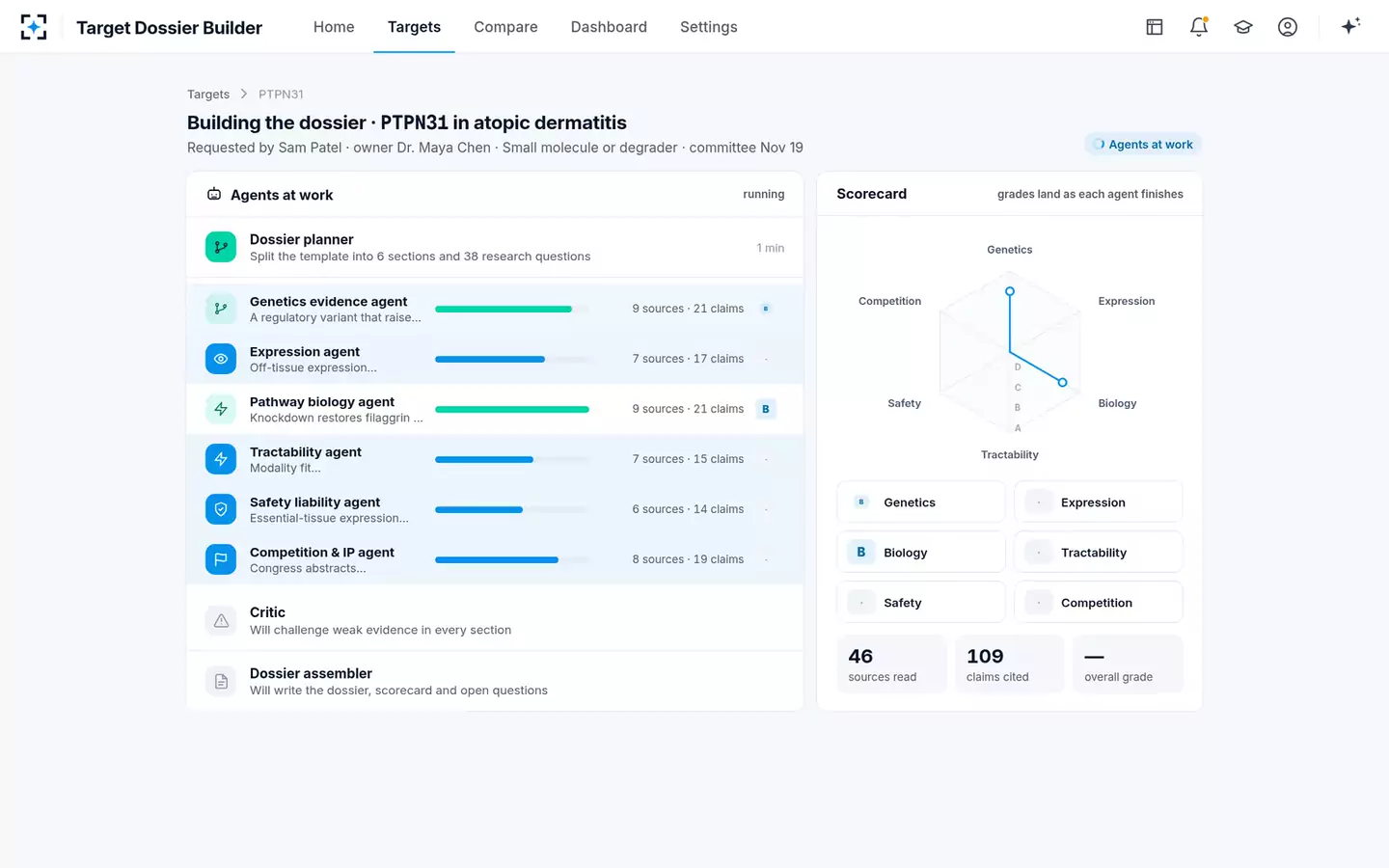
Task: Click the "109" claims cited stat
Action: [x=1010, y=664]
